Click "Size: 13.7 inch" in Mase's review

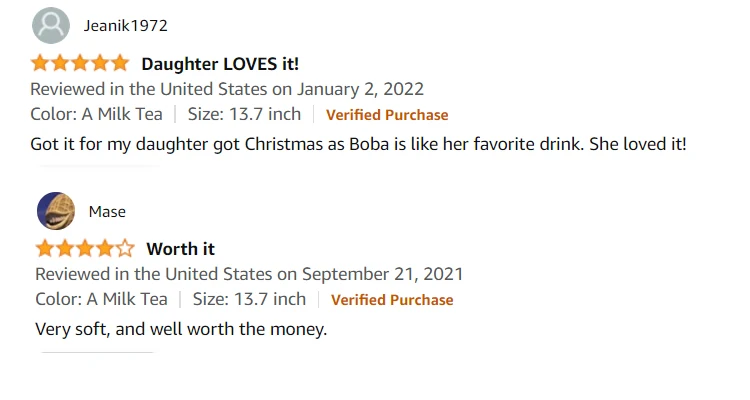(x=249, y=299)
